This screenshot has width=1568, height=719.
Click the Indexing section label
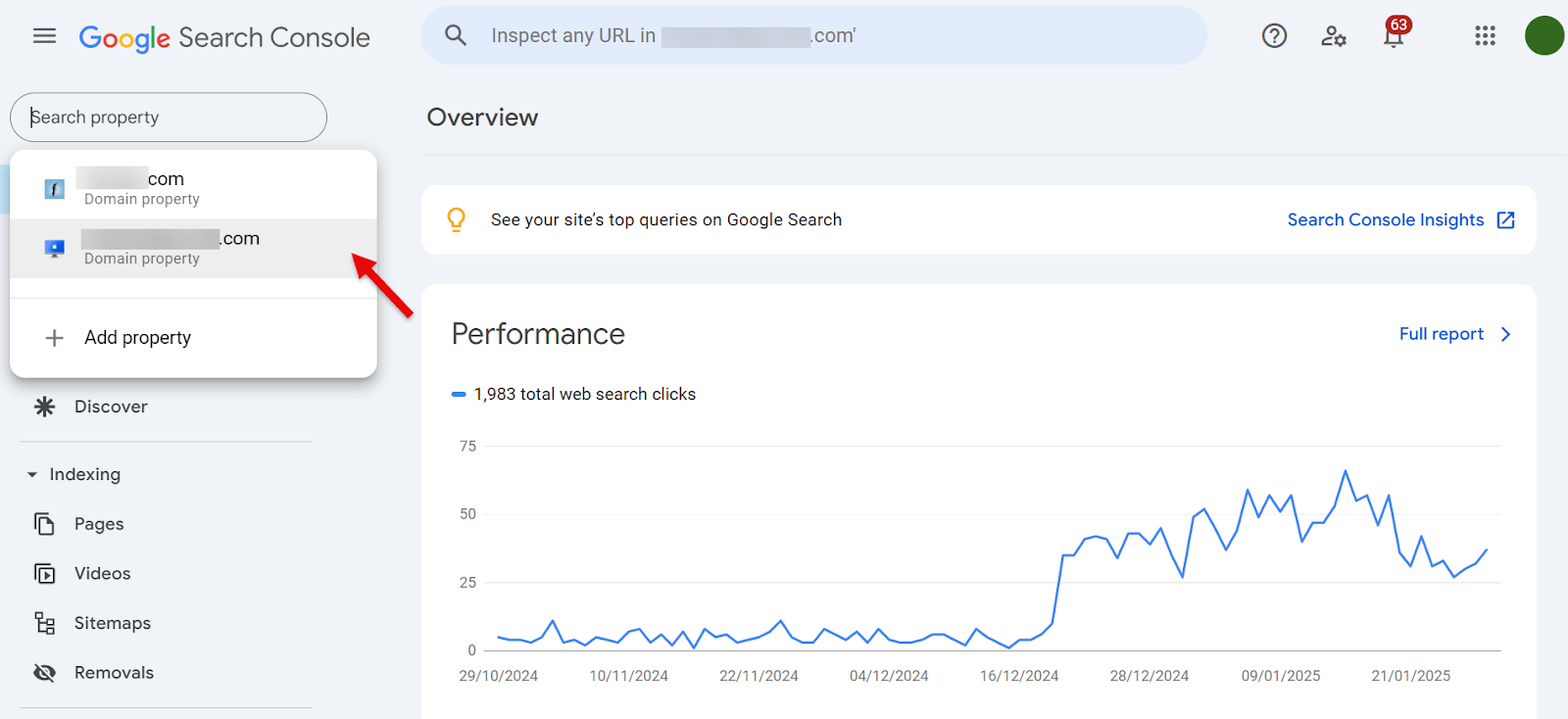pos(85,475)
